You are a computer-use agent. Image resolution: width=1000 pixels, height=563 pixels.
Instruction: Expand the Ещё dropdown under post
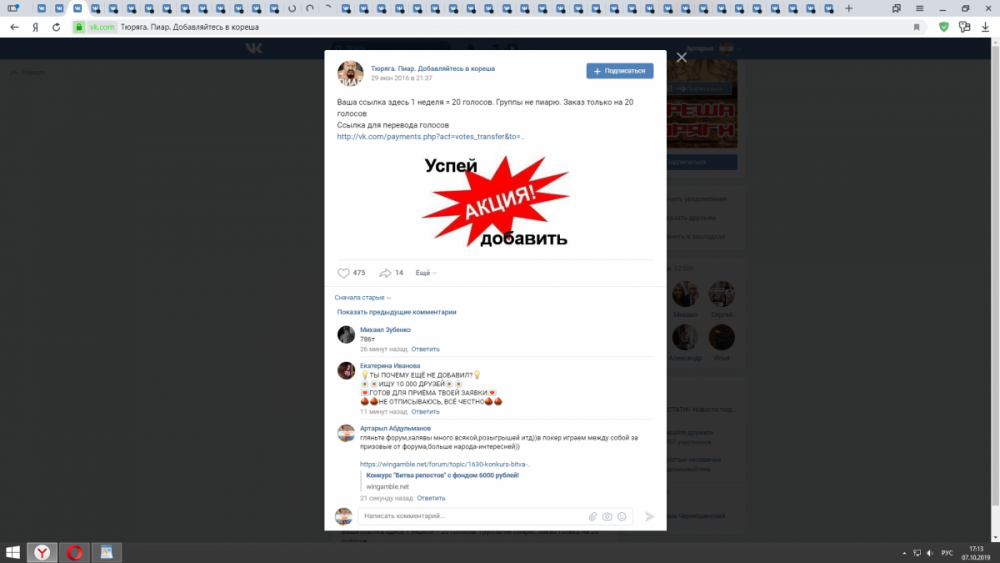(425, 273)
